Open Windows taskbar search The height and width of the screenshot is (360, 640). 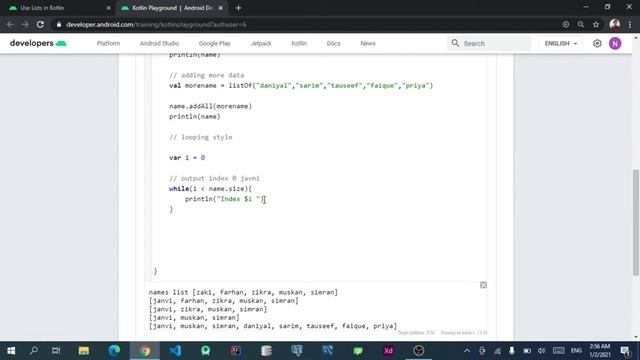[x=34, y=351]
